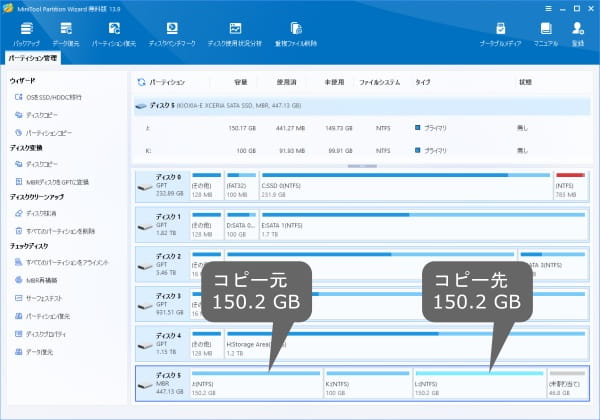600x420 pixels.
Task: Open the バックアップ tool in the toolbar
Action: (26, 34)
